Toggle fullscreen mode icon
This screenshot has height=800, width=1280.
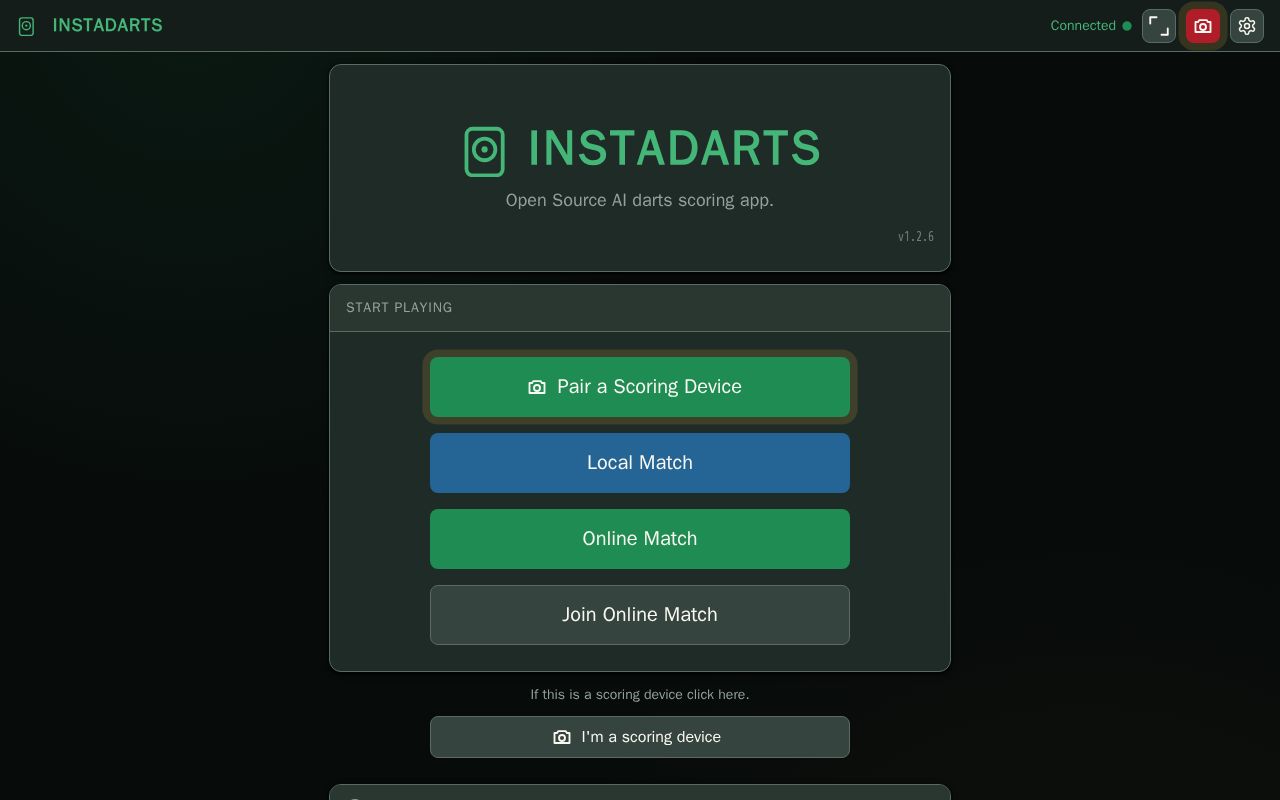1159,26
